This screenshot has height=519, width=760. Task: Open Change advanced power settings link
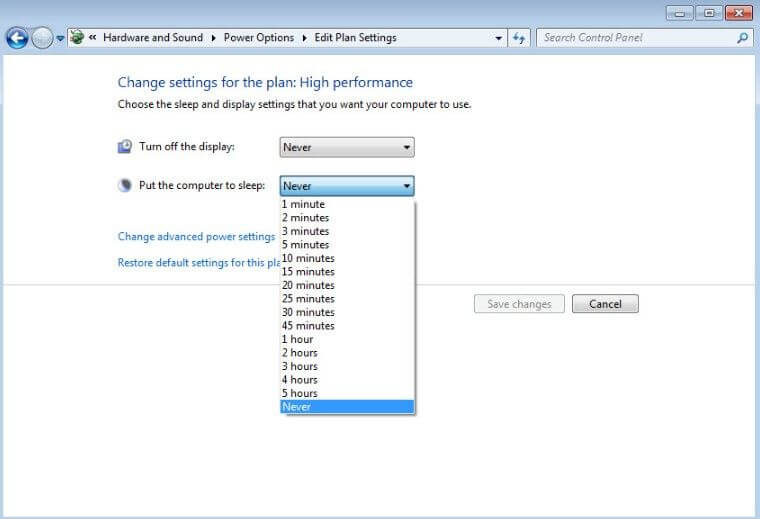tap(196, 237)
